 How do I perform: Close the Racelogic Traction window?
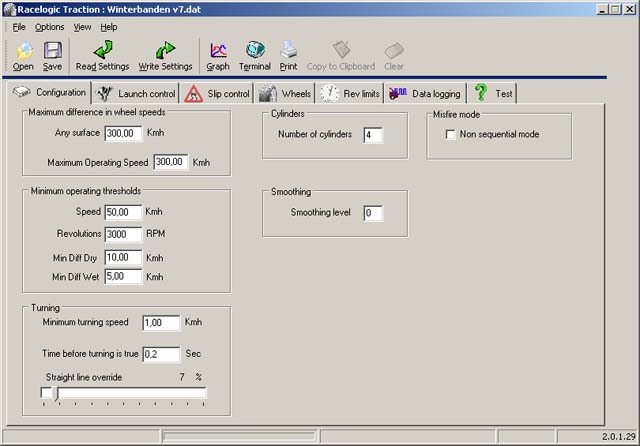(x=629, y=9)
